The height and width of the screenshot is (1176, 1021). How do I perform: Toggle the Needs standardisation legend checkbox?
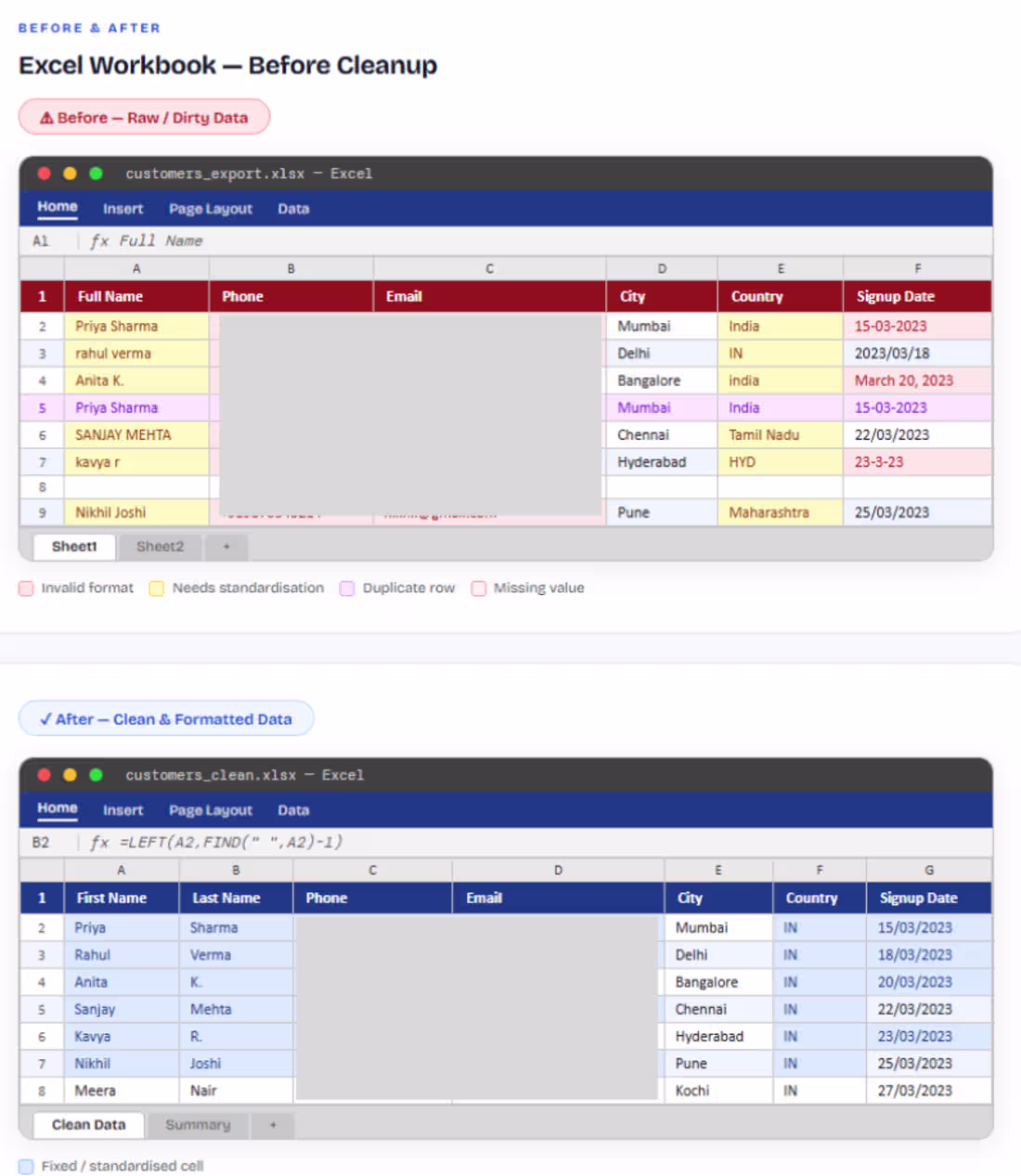pyautogui.click(x=157, y=588)
